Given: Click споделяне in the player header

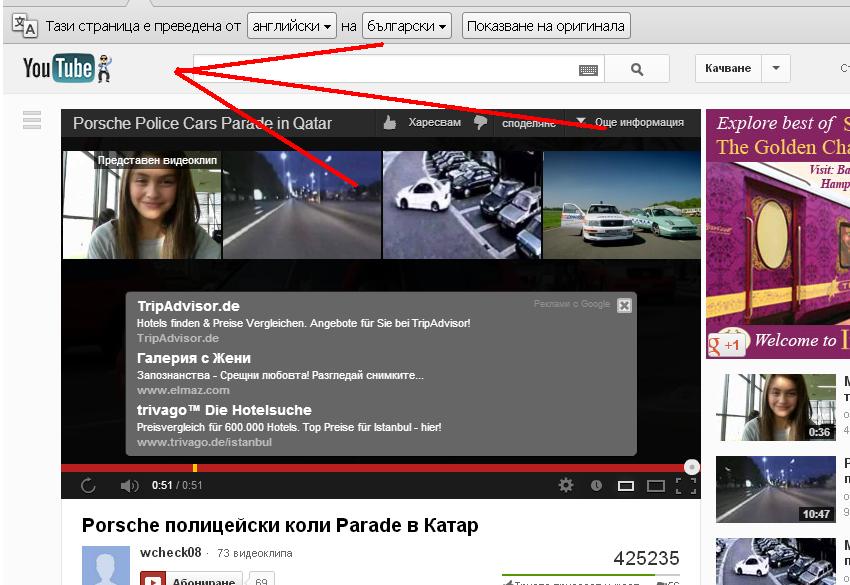Looking at the screenshot, I should click(529, 123).
